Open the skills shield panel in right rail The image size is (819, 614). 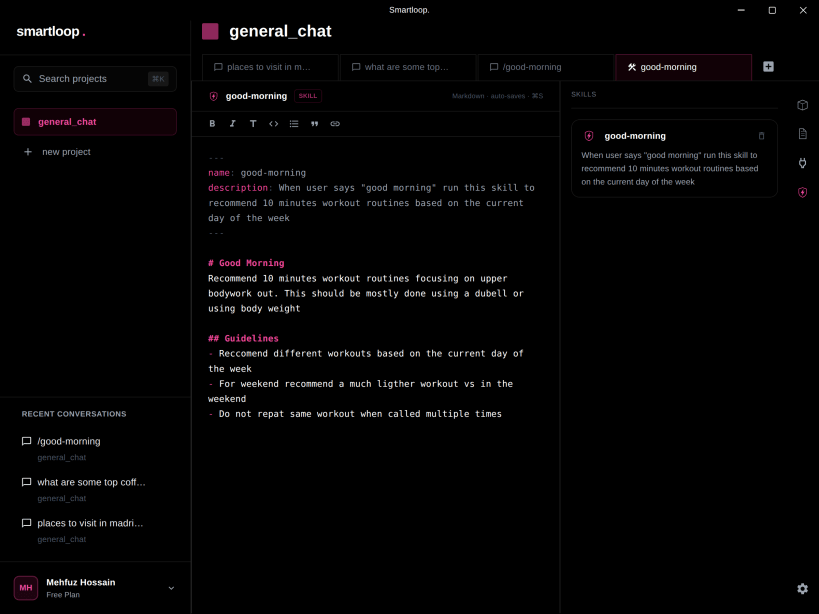coord(802,192)
